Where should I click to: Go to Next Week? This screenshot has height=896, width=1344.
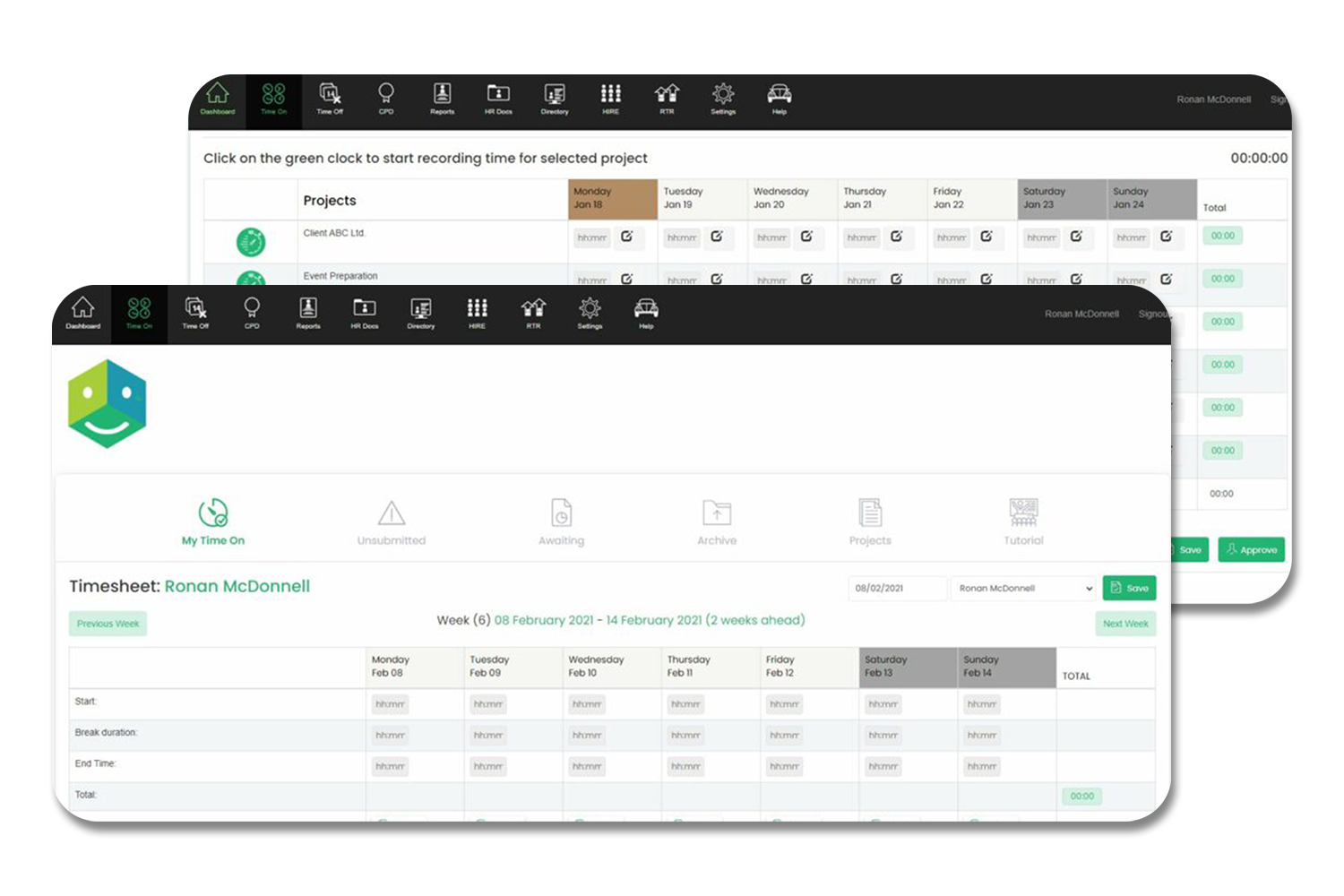pyautogui.click(x=1125, y=624)
